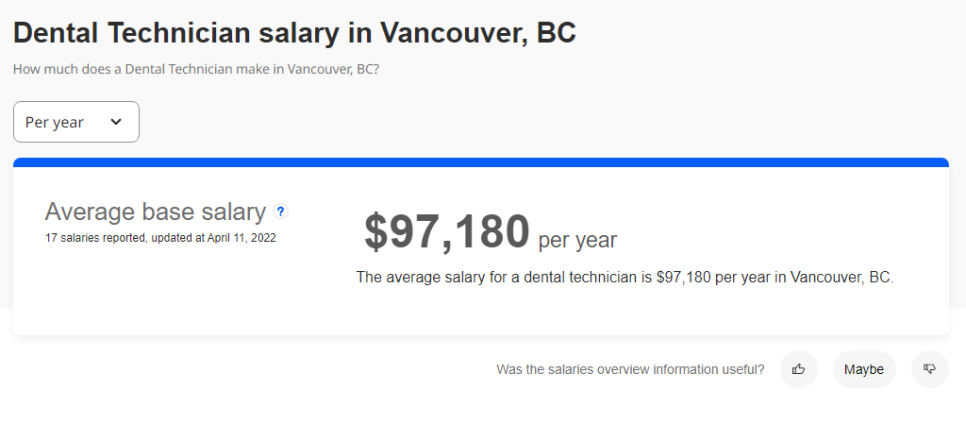Click the sentence starting "The average salary for"
Screen dimensions: 966x424
pos(624,277)
